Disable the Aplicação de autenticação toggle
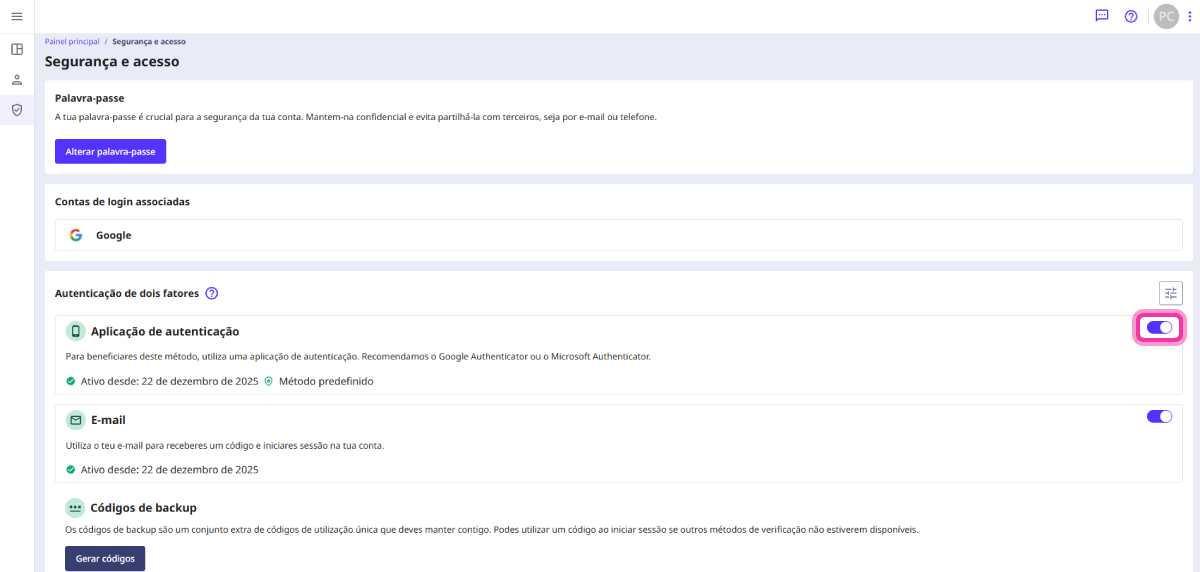Screen dimensions: 1200x572 pos(1159,328)
